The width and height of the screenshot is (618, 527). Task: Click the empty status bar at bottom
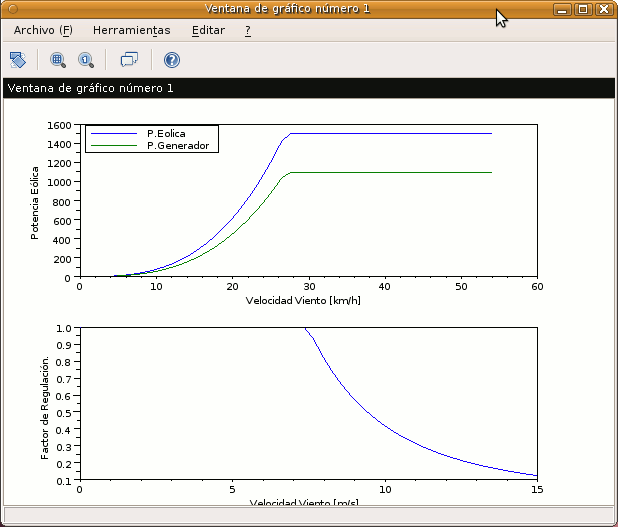tap(309, 515)
